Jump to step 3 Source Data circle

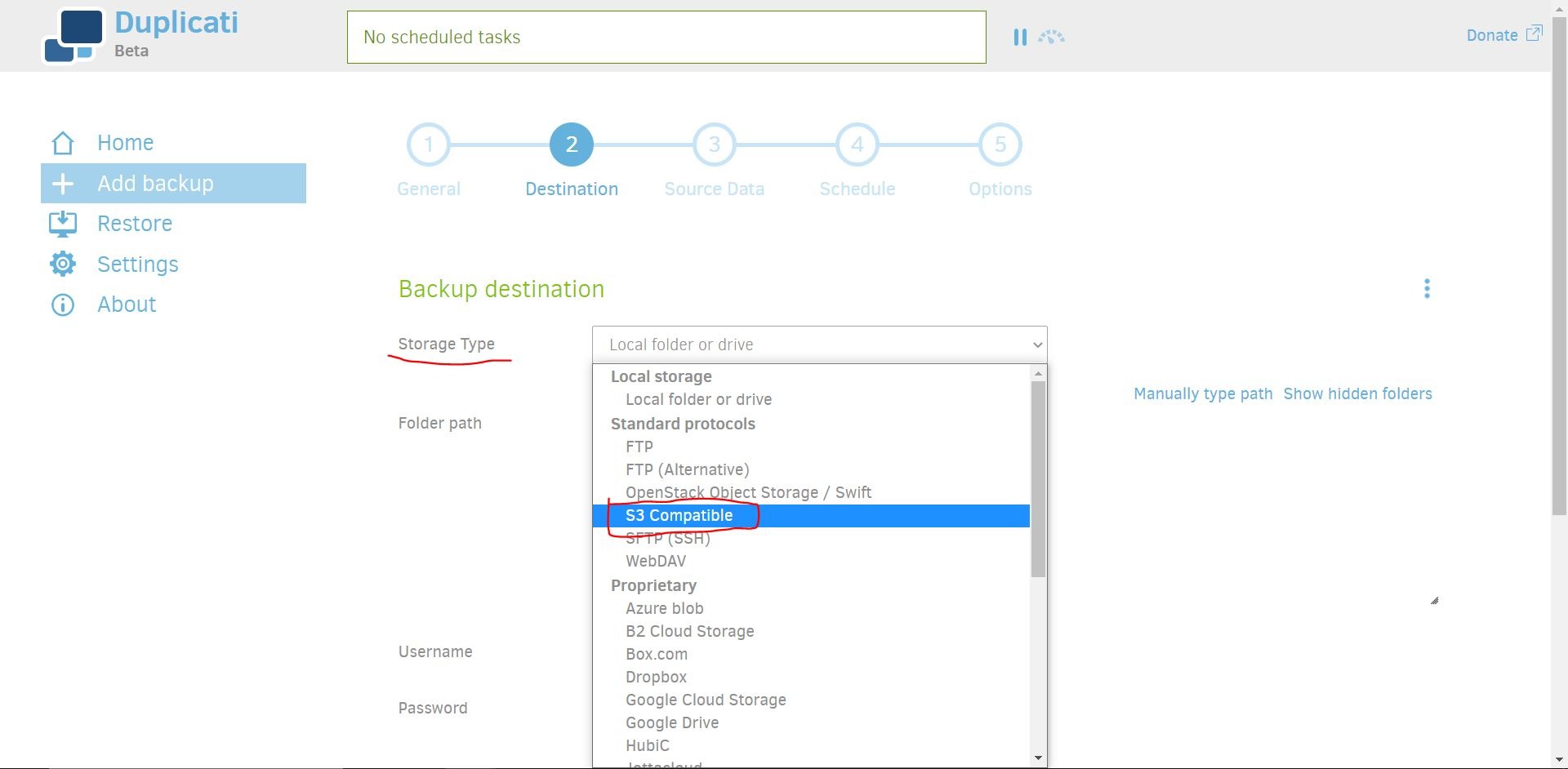715,144
